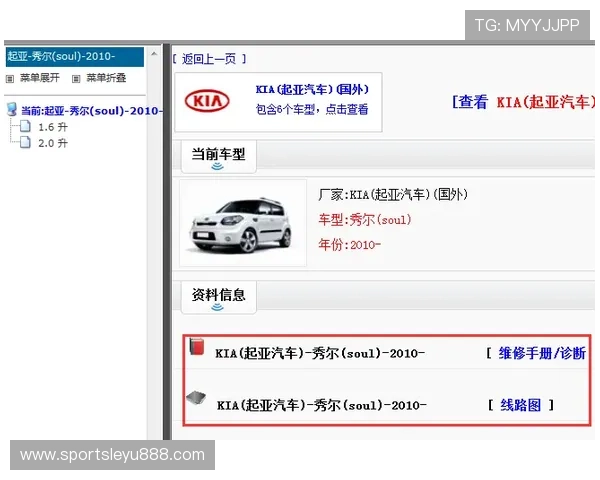This screenshot has width=600, height=480.
Task: Select tree root 当前:起亚-秀尔(soul)-2010-
Action: click(92, 111)
